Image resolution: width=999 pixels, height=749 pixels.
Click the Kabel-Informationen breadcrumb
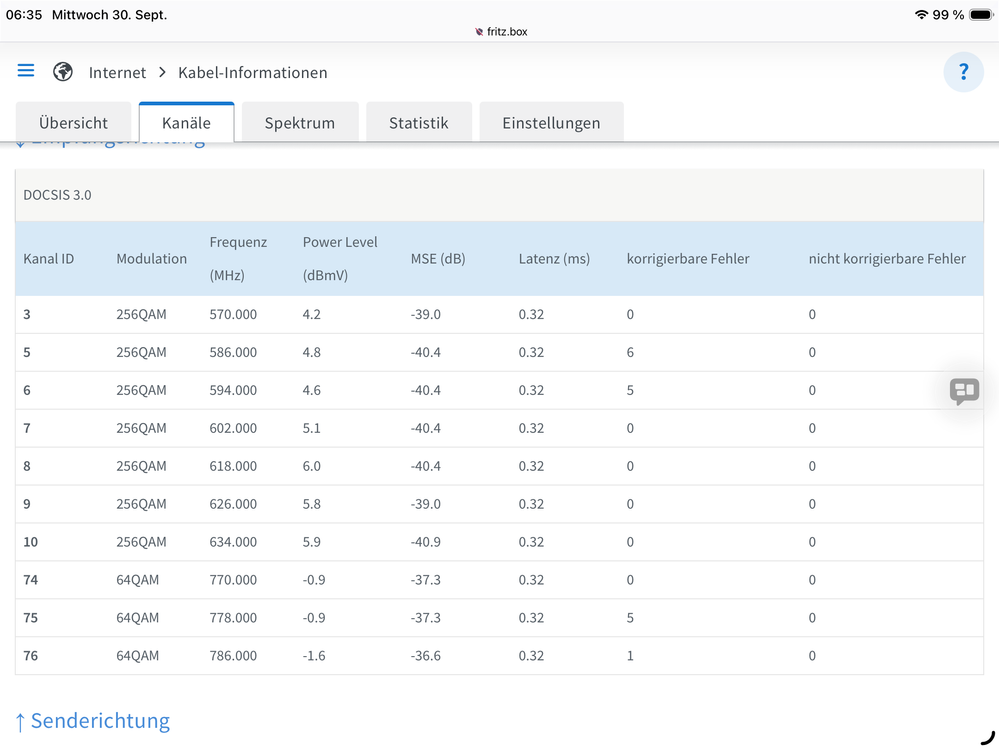click(x=253, y=73)
